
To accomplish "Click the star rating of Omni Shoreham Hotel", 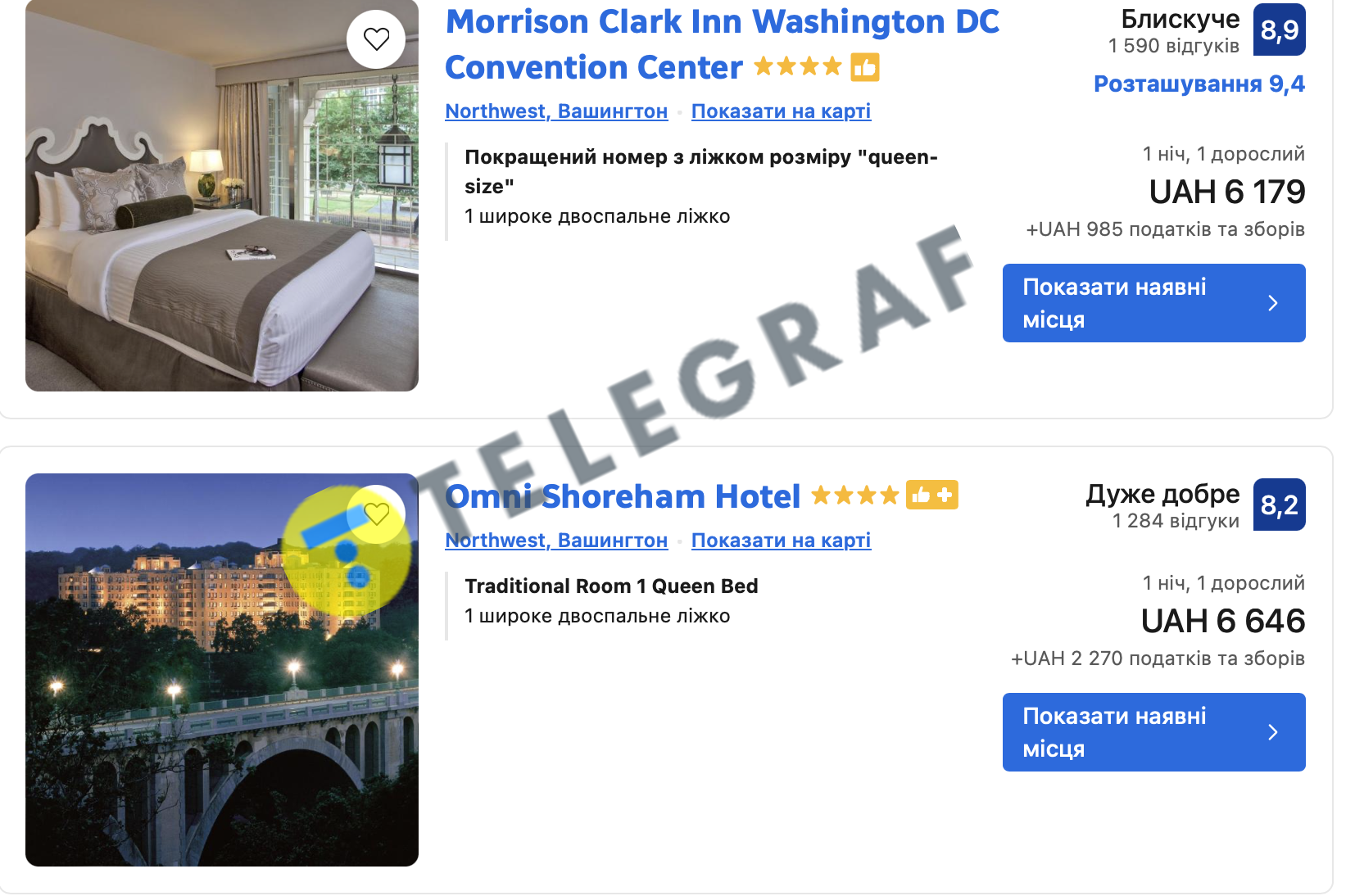I will [x=855, y=496].
